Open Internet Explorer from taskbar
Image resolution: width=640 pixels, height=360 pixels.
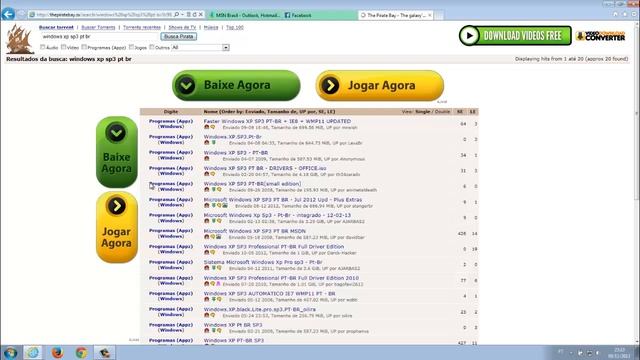tap(33, 353)
